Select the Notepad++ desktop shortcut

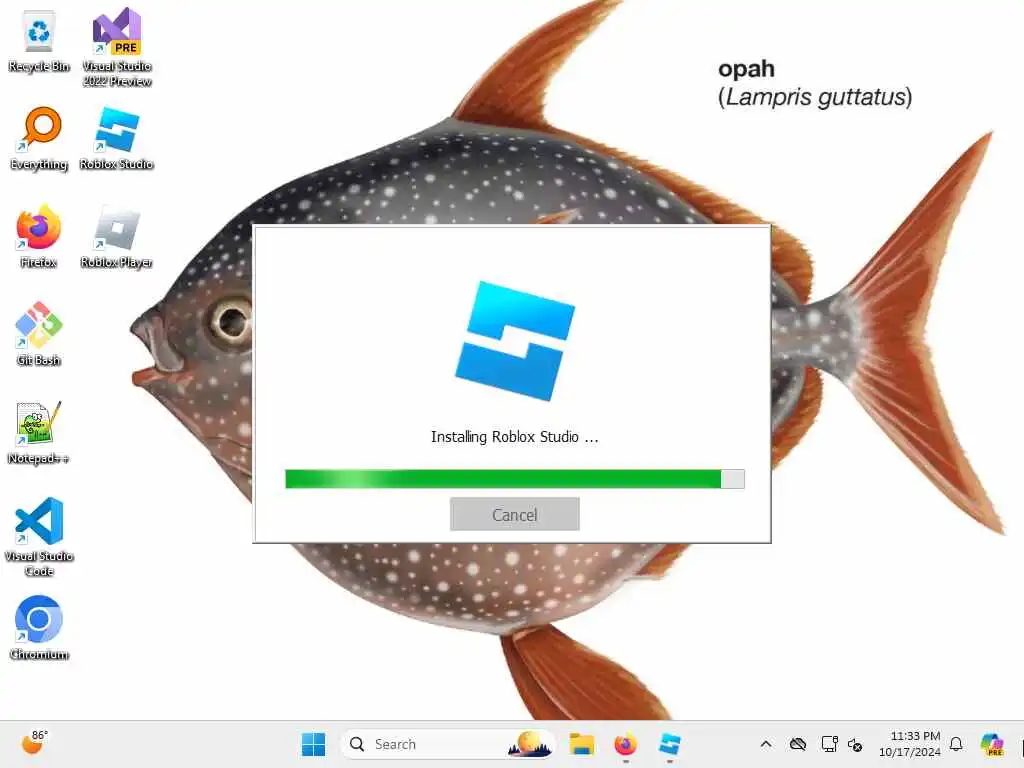pyautogui.click(x=39, y=432)
